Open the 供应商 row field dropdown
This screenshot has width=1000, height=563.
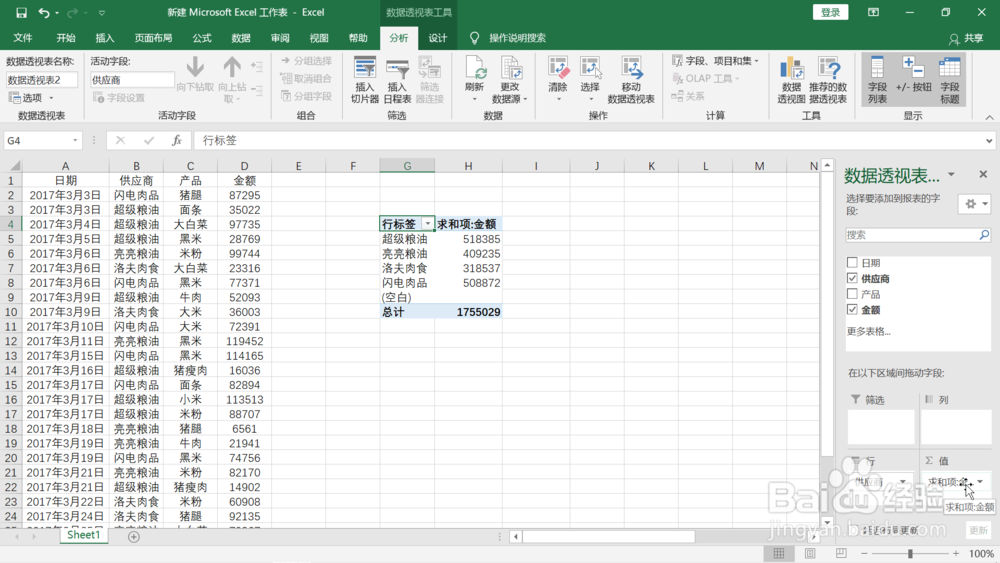[902, 481]
